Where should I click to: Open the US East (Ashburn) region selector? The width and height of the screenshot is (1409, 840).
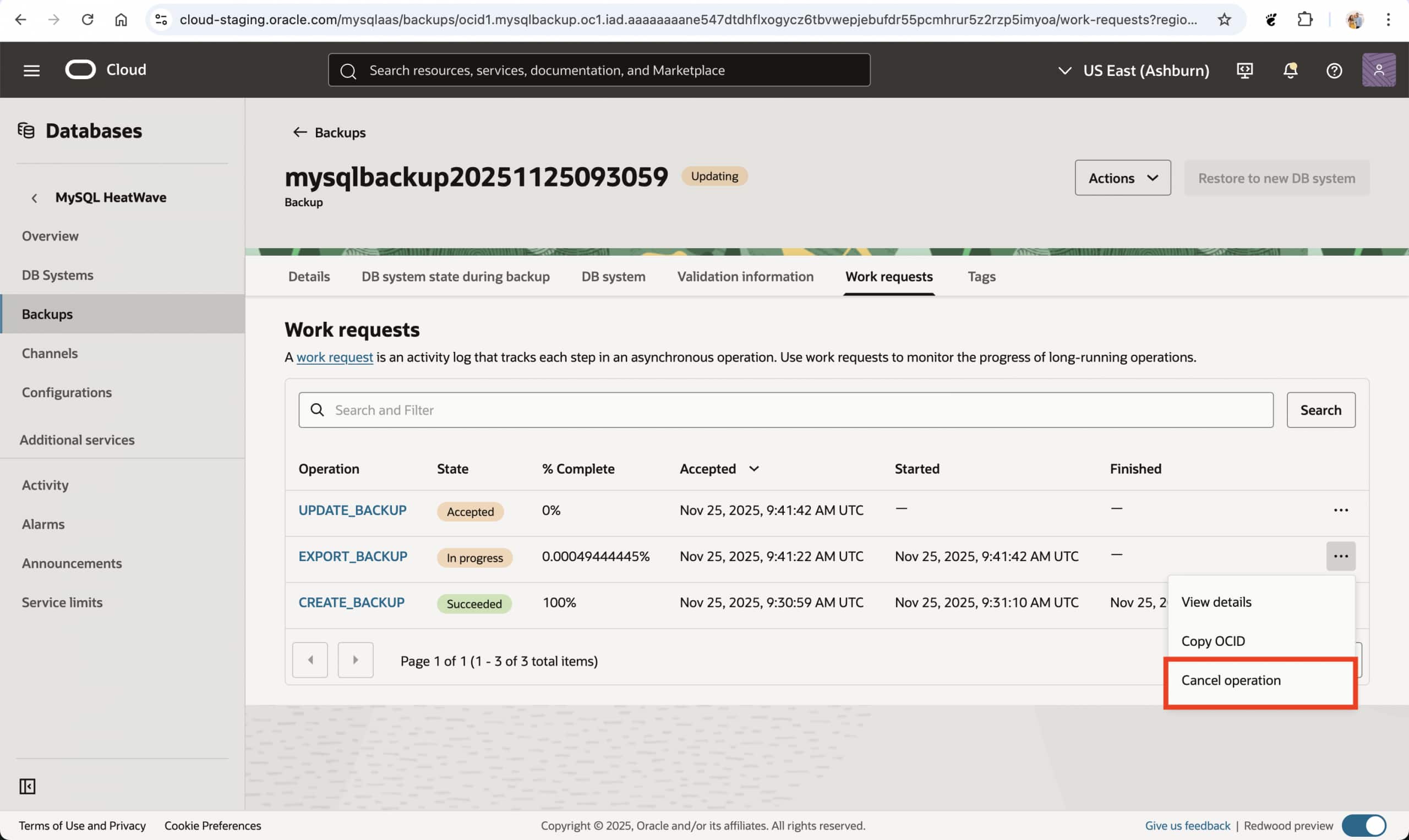click(1134, 70)
